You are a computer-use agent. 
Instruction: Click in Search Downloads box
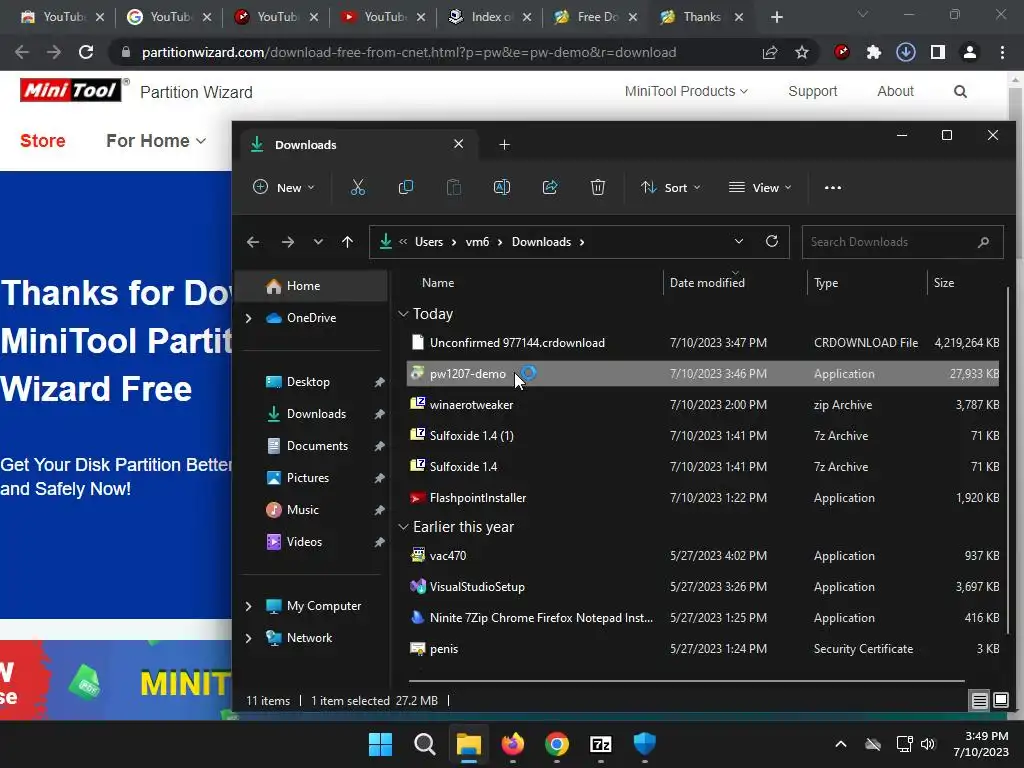point(902,242)
